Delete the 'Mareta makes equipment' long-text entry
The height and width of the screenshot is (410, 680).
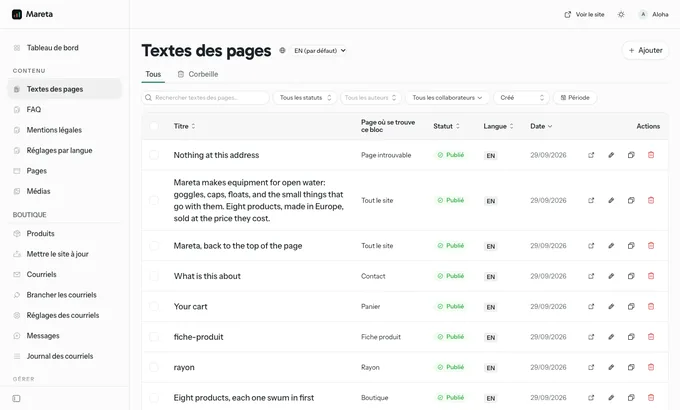pyautogui.click(x=651, y=200)
